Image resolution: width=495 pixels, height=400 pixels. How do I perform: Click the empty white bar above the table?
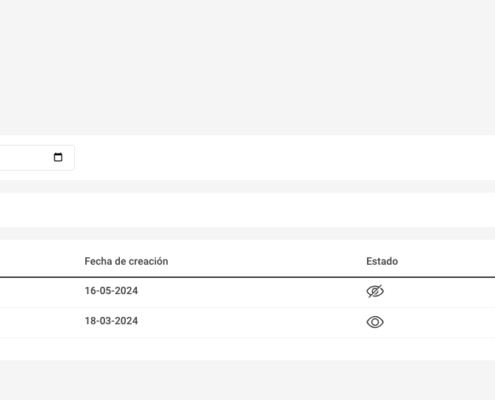[247, 210]
